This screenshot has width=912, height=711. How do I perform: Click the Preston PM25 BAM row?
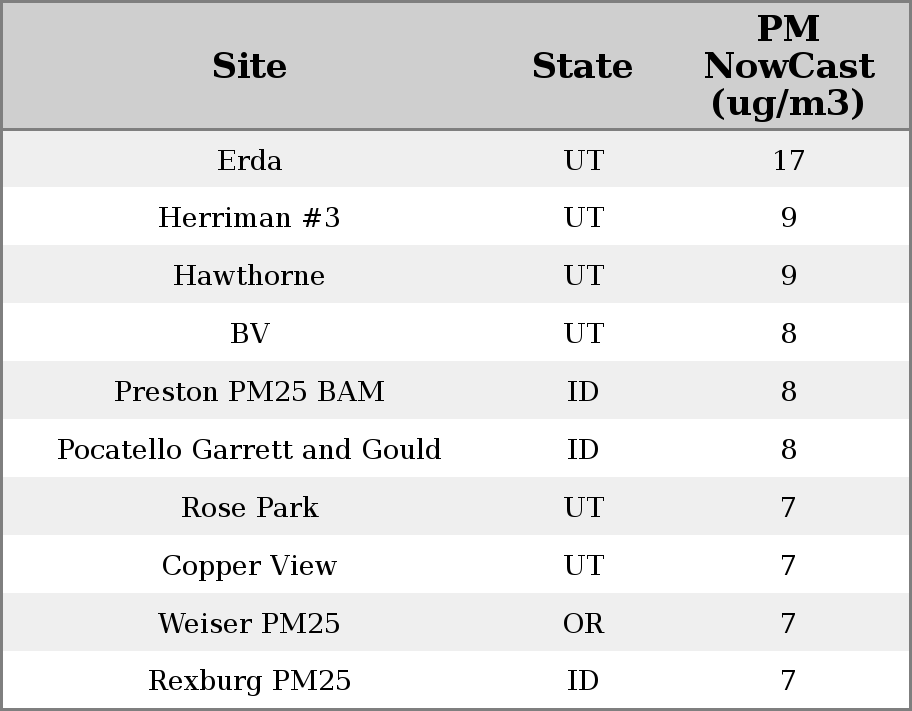249,392
